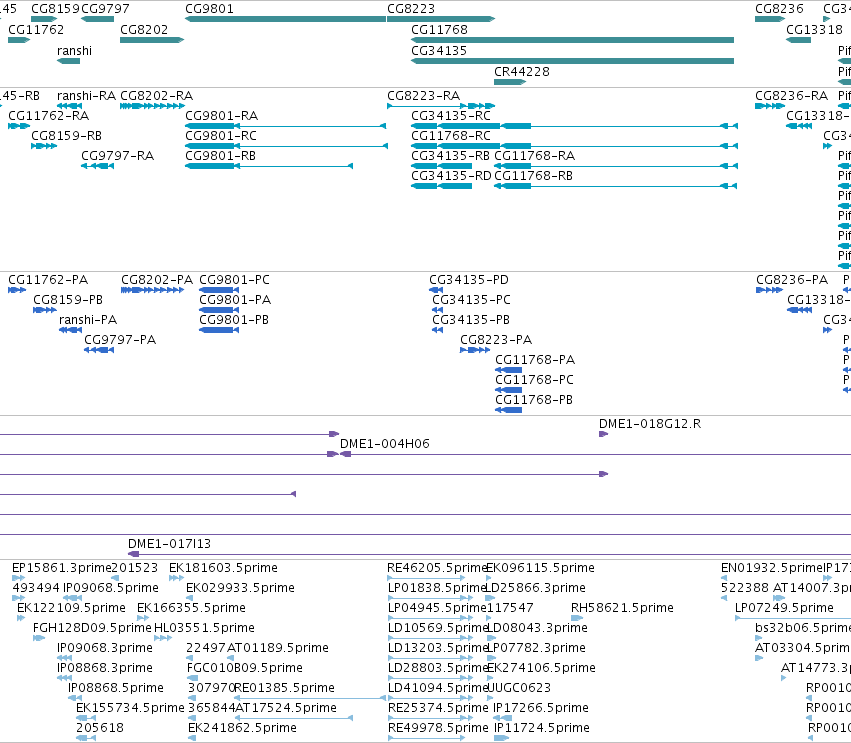Open protein CG9797-PA
This screenshot has height=743, width=851.
click(120, 340)
